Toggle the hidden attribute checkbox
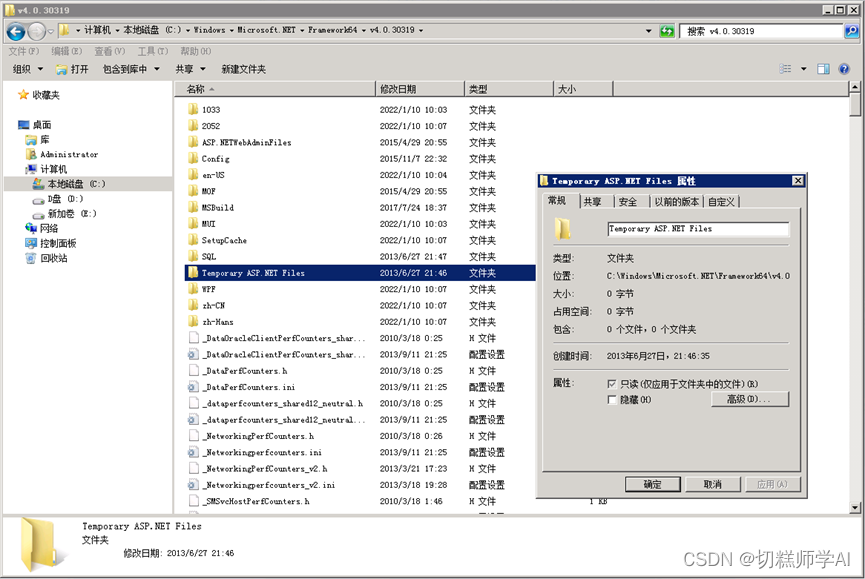This screenshot has height=579, width=865. coord(611,400)
